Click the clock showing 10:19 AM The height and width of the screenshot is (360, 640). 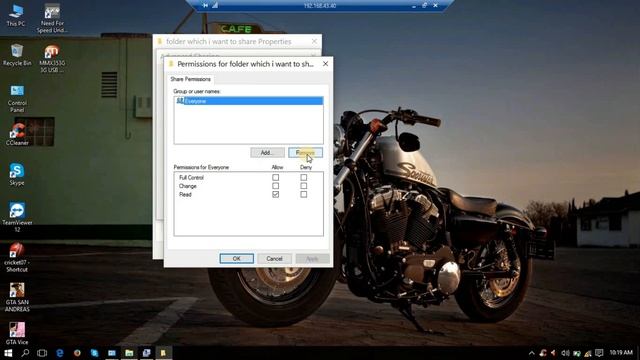click(x=621, y=353)
